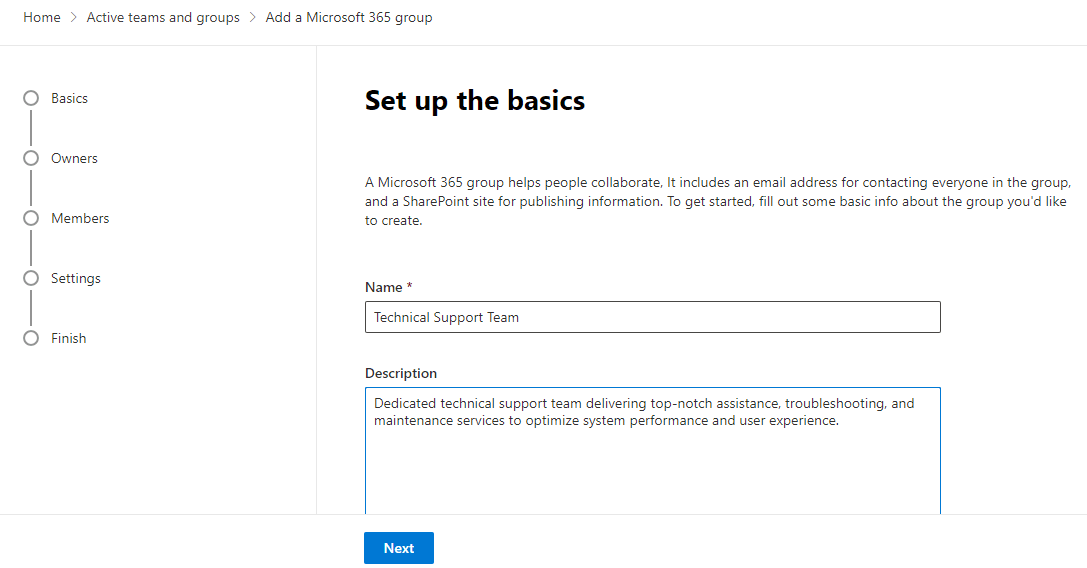Click the Finish step circle
Image resolution: width=1087 pixels, height=568 pixels.
point(31,338)
